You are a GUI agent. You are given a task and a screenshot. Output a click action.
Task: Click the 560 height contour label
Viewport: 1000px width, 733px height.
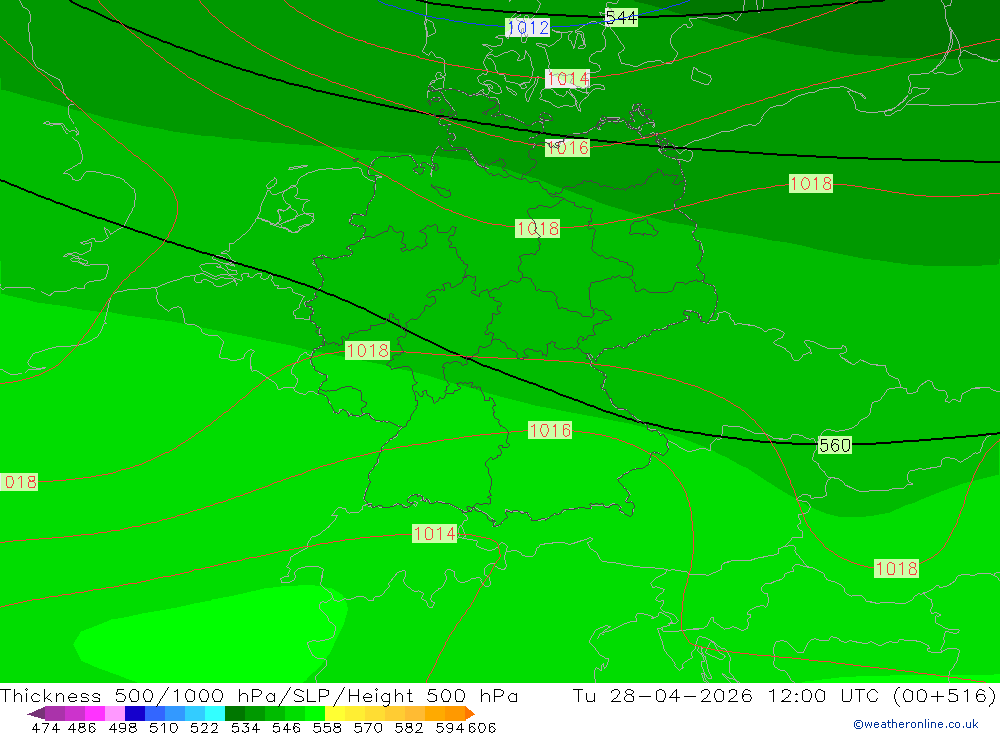click(834, 445)
